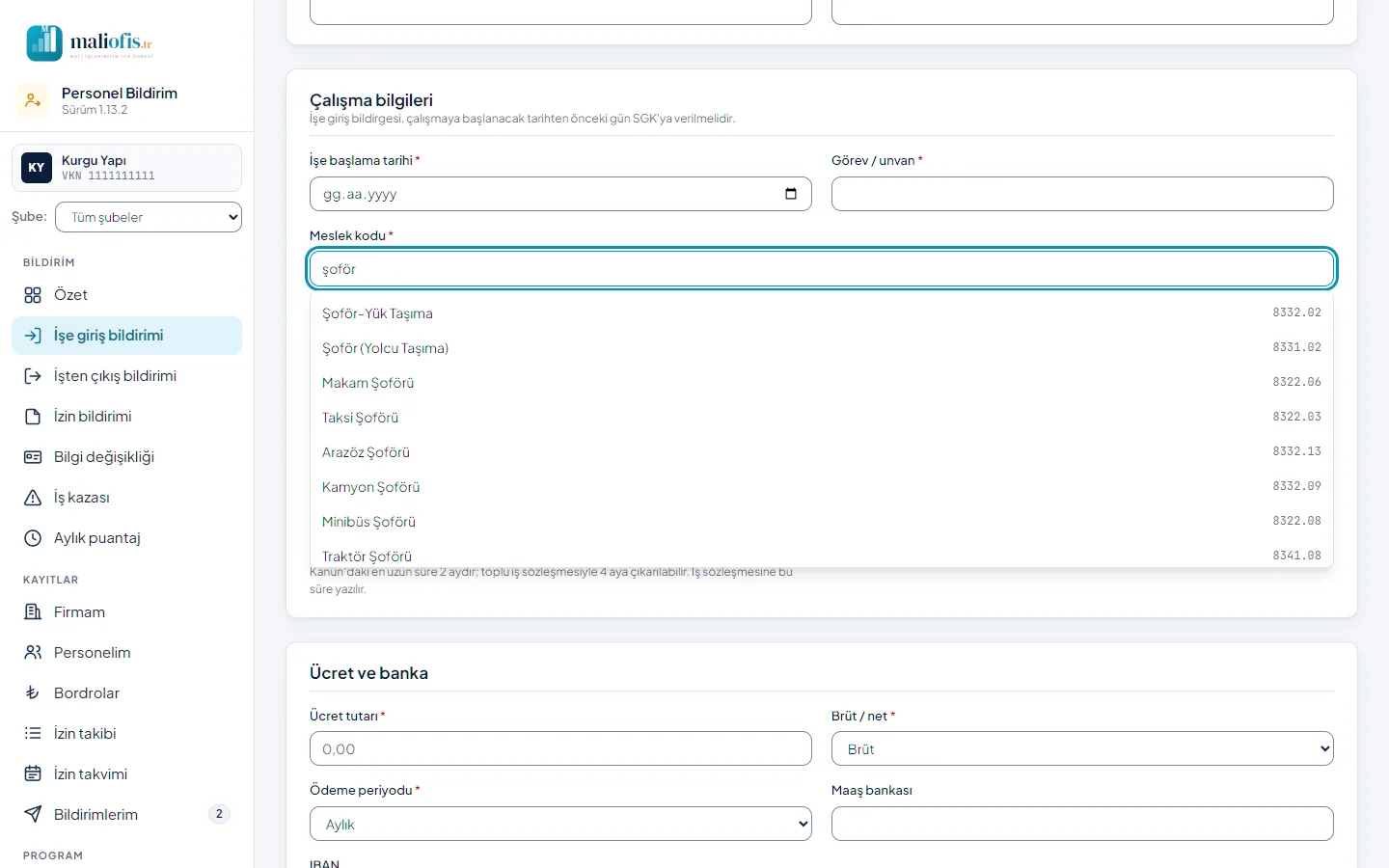Select Taksi Şoförü suggestion

coord(822,418)
